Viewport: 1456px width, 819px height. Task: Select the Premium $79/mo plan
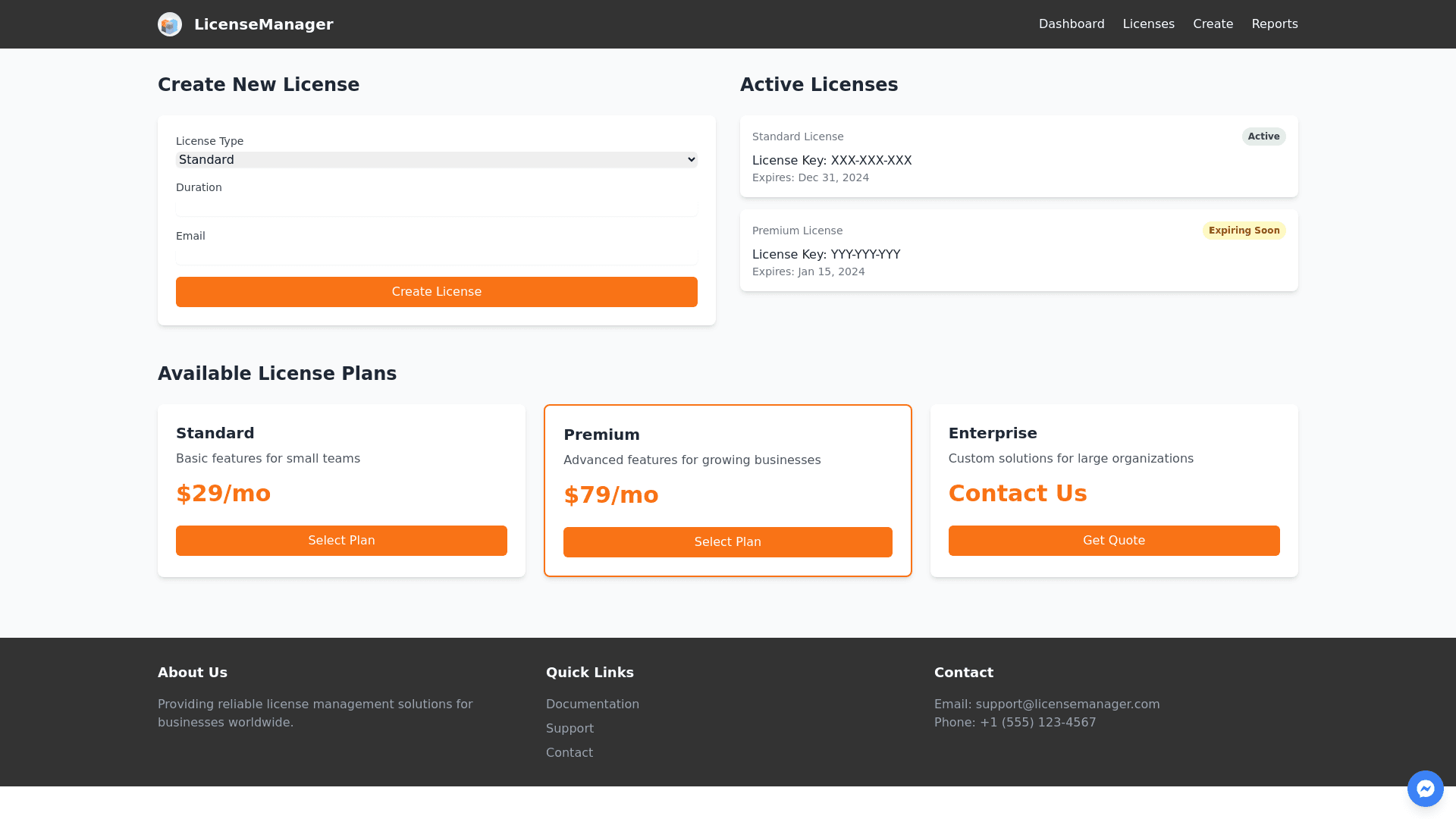(727, 542)
